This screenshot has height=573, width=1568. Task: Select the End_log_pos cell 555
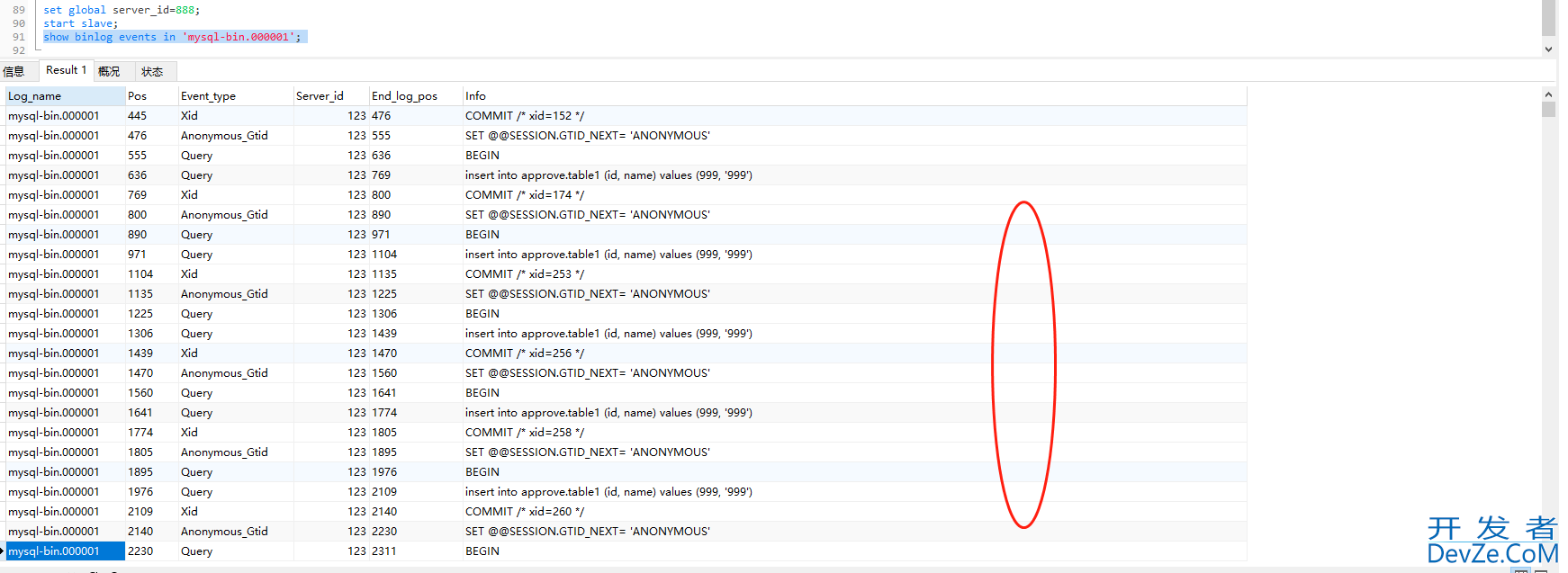(416, 136)
